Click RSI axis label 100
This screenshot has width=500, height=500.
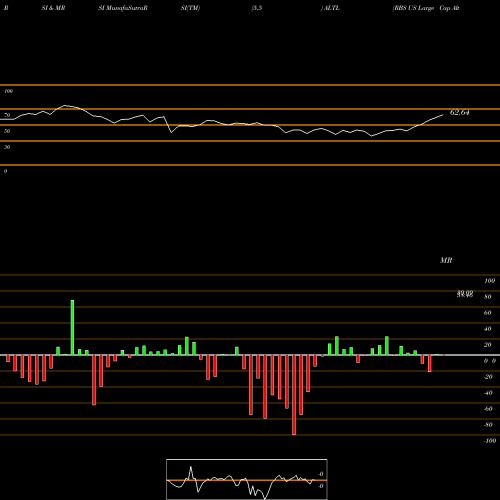click(x=8, y=91)
